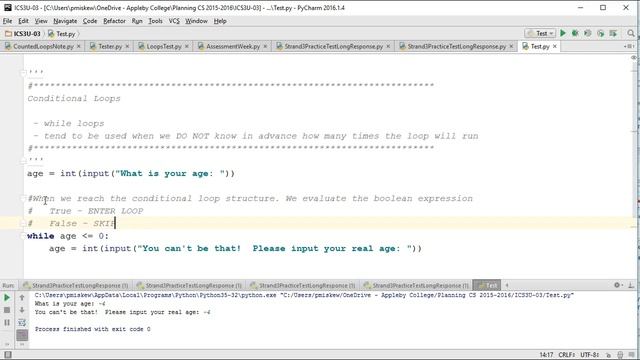Toggle tool window buttons in bottom-left corner
This screenshot has height=360, width=640.
[7, 355]
